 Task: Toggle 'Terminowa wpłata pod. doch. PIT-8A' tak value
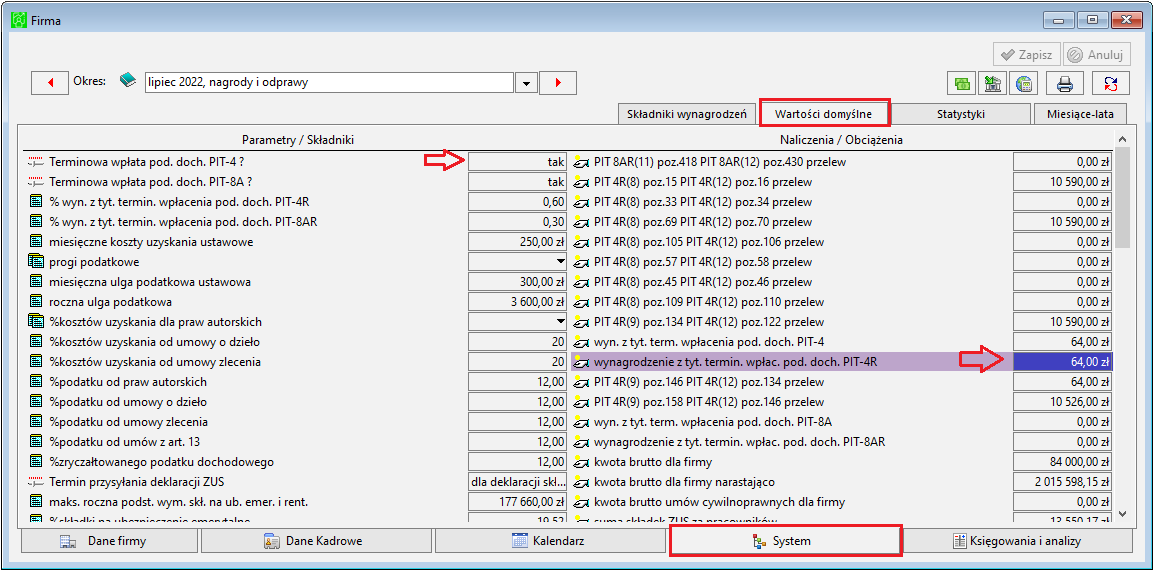517,182
